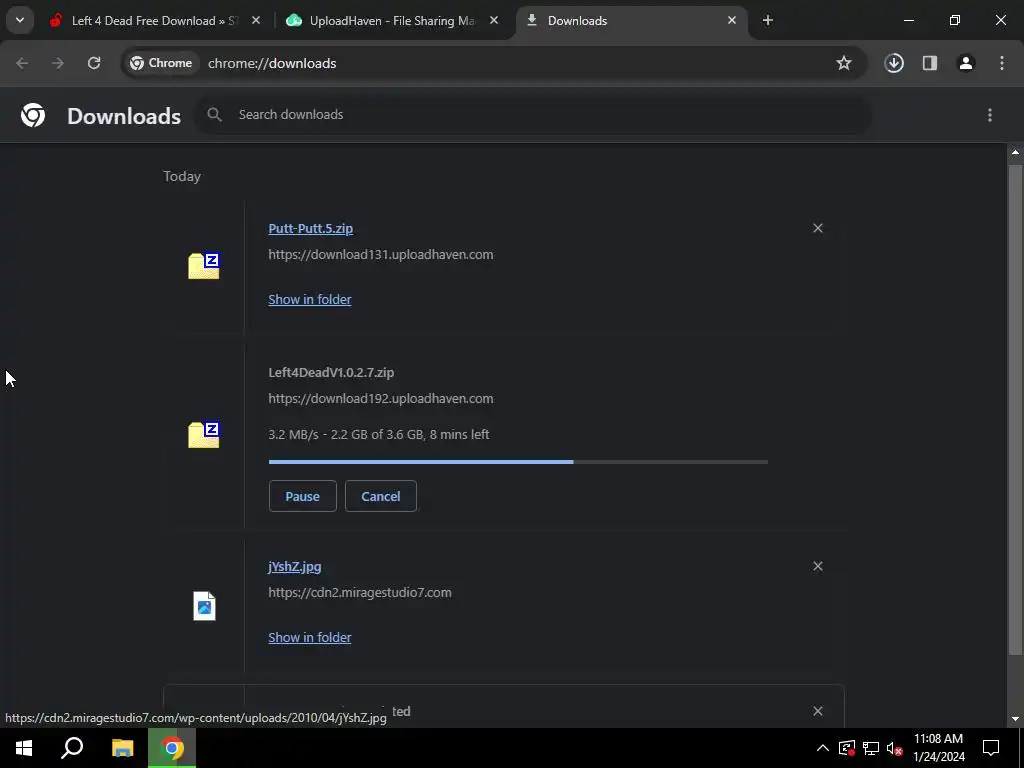1024x768 pixels.
Task: Open File Explorer from taskbar
Action: click(x=122, y=748)
